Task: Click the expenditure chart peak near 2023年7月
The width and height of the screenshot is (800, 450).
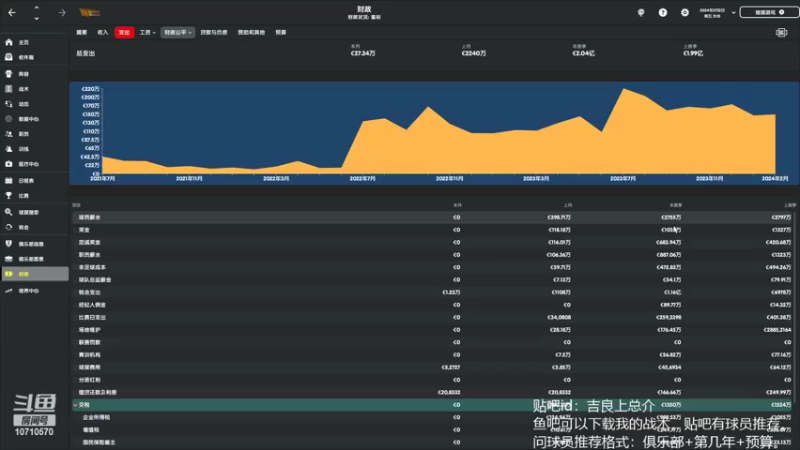Action: [623, 90]
